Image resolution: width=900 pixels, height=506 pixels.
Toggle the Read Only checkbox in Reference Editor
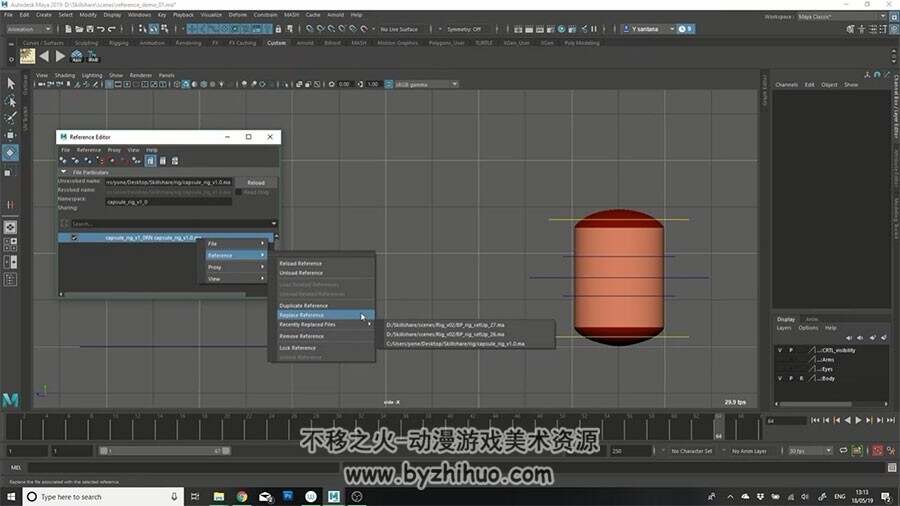click(238, 192)
